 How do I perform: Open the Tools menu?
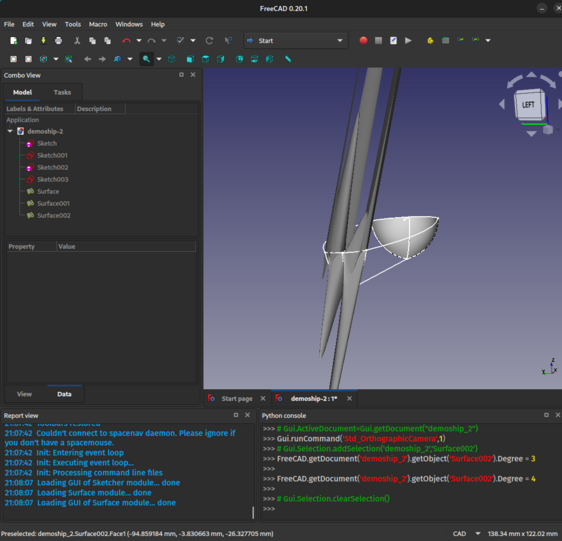(73, 24)
